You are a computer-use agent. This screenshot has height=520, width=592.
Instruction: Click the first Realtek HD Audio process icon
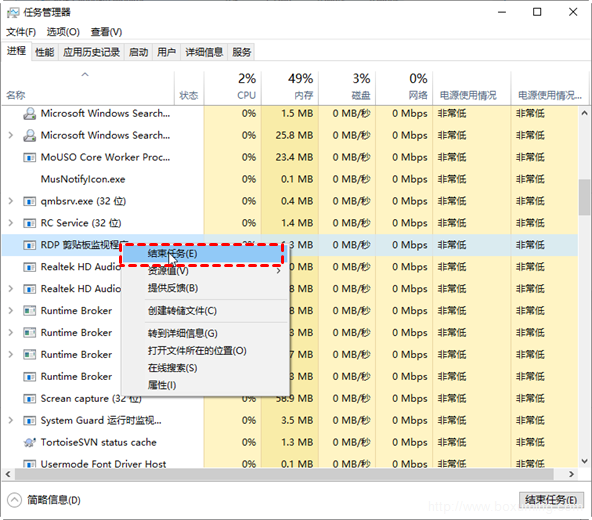click(29, 267)
